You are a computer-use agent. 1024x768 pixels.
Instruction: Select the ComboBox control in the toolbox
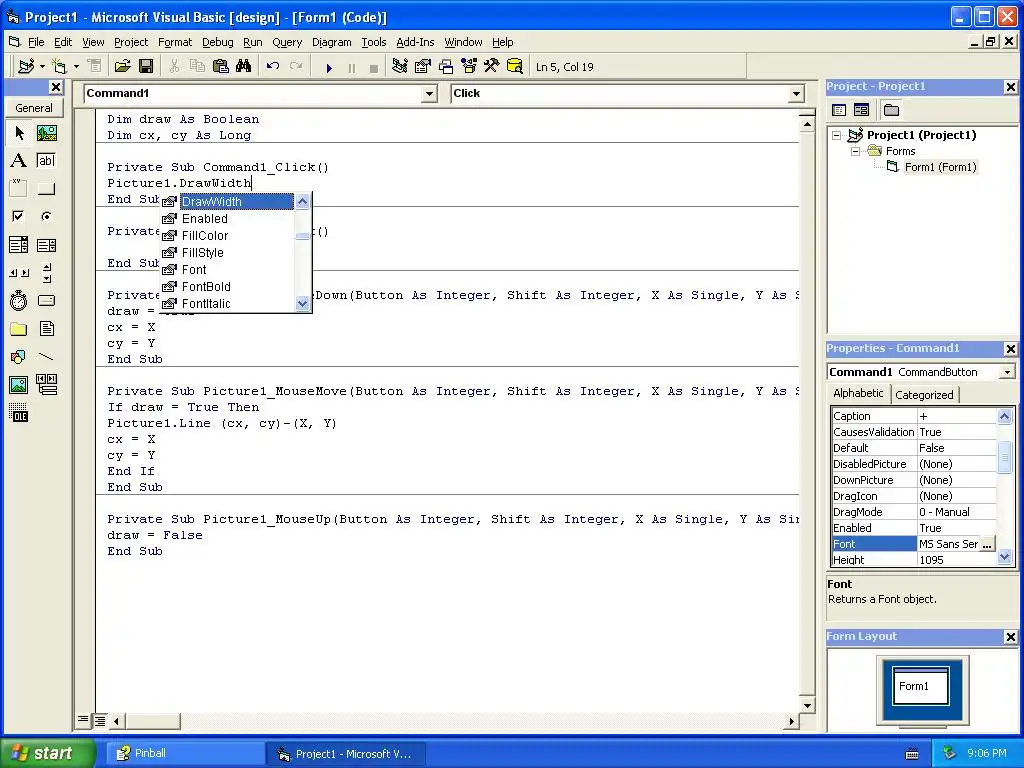coord(19,245)
